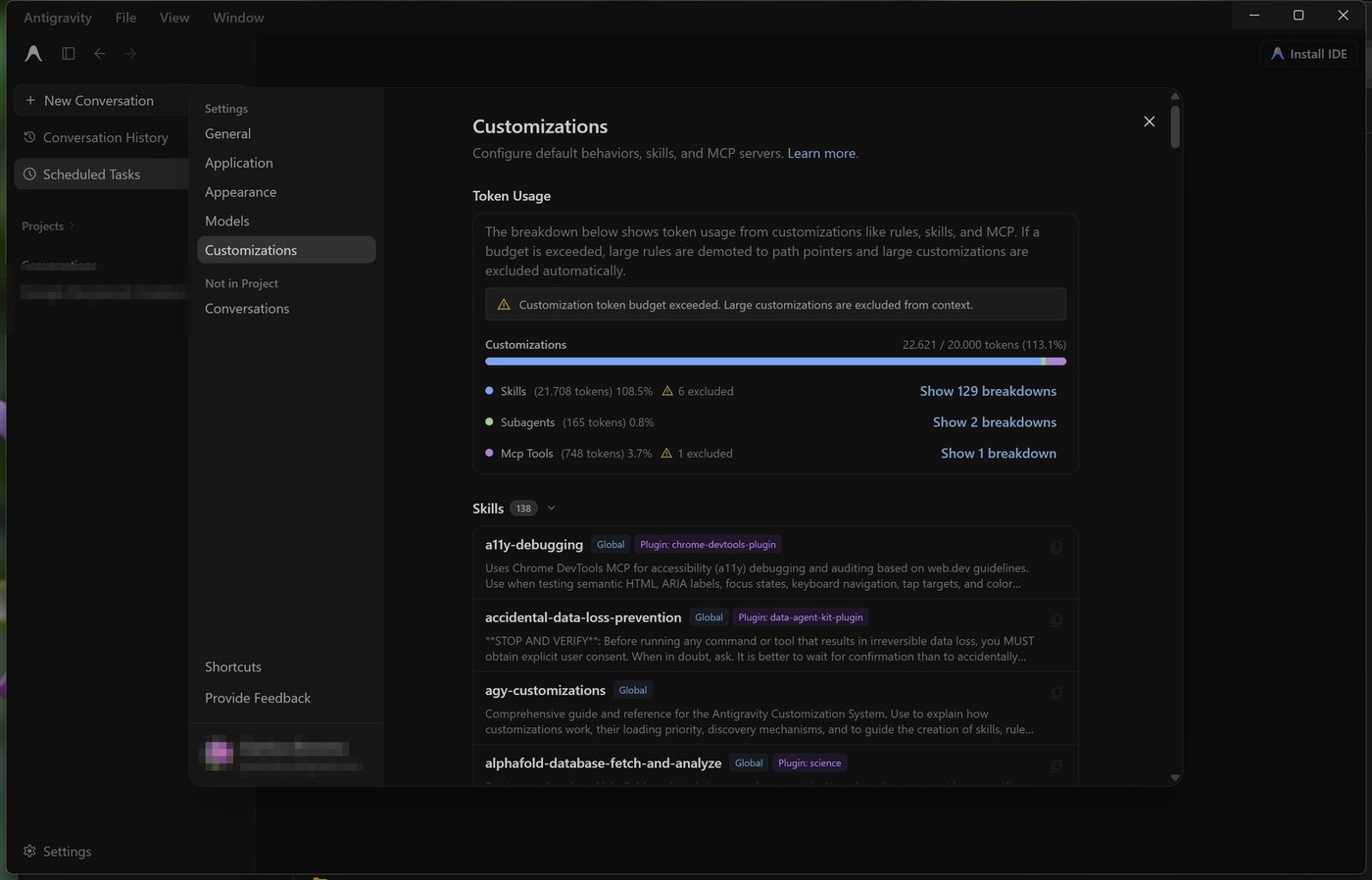Screen dimensions: 1372x880
Task: Select Appearance settings
Action: [x=286, y=192]
